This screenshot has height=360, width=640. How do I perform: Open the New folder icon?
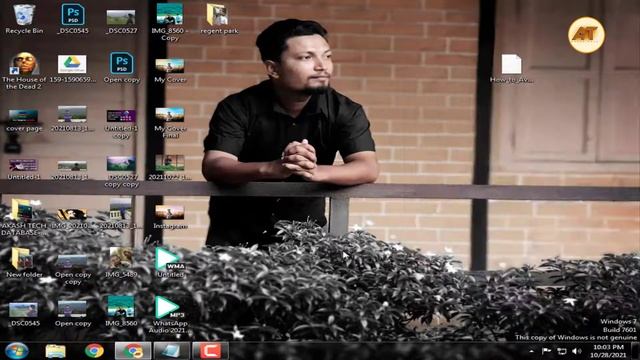pos(24,263)
